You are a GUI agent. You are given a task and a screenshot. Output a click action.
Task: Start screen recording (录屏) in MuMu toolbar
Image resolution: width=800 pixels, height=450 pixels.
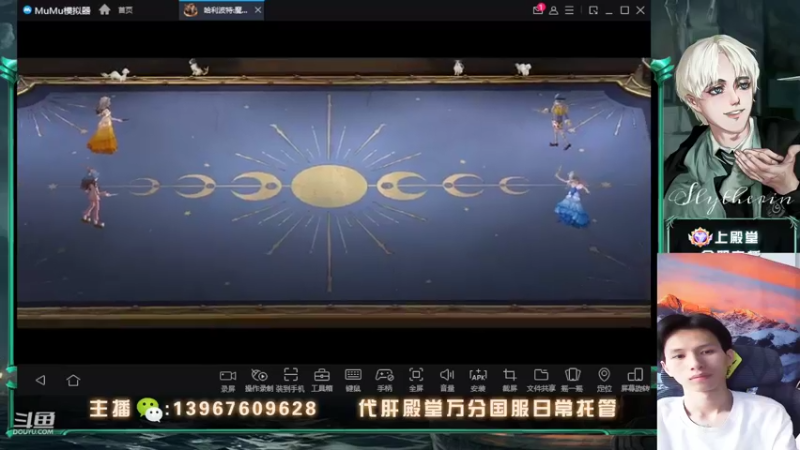[228, 380]
